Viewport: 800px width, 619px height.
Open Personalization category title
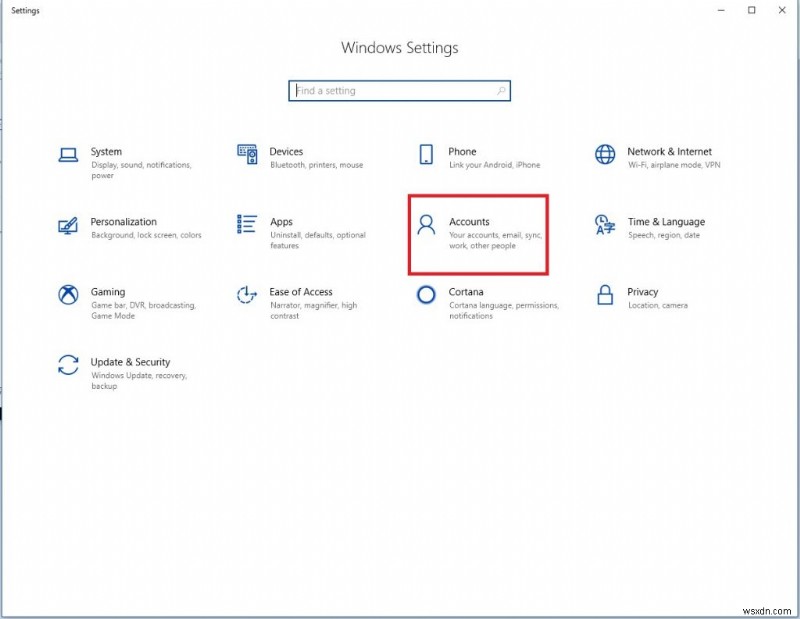click(x=123, y=221)
